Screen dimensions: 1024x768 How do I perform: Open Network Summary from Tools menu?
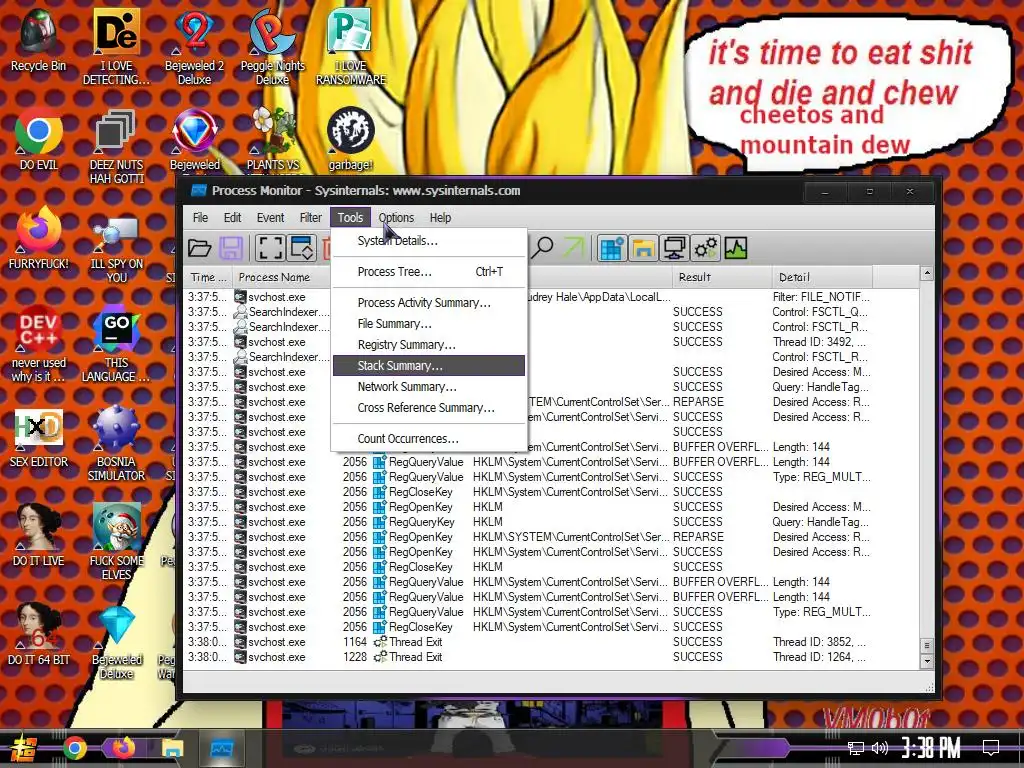coord(428,386)
